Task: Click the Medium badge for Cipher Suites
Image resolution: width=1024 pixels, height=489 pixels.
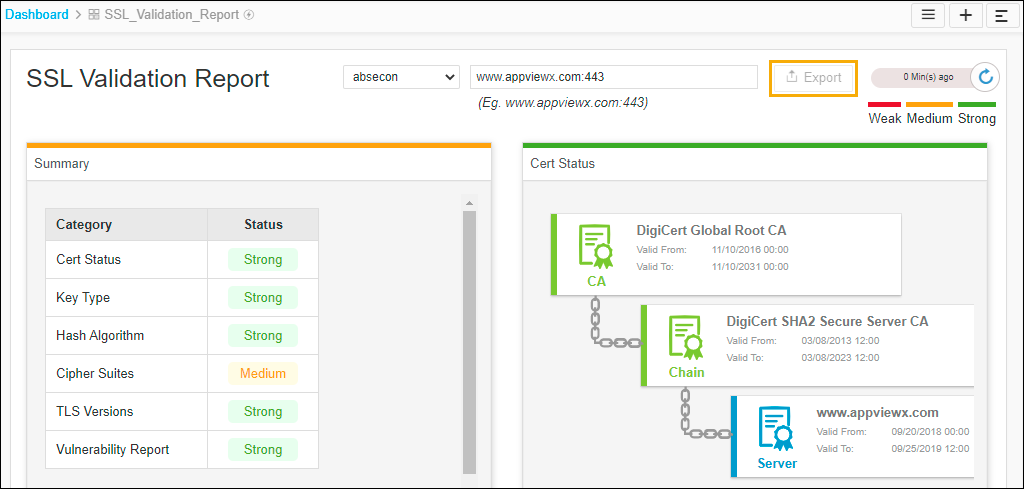Action: click(x=263, y=373)
